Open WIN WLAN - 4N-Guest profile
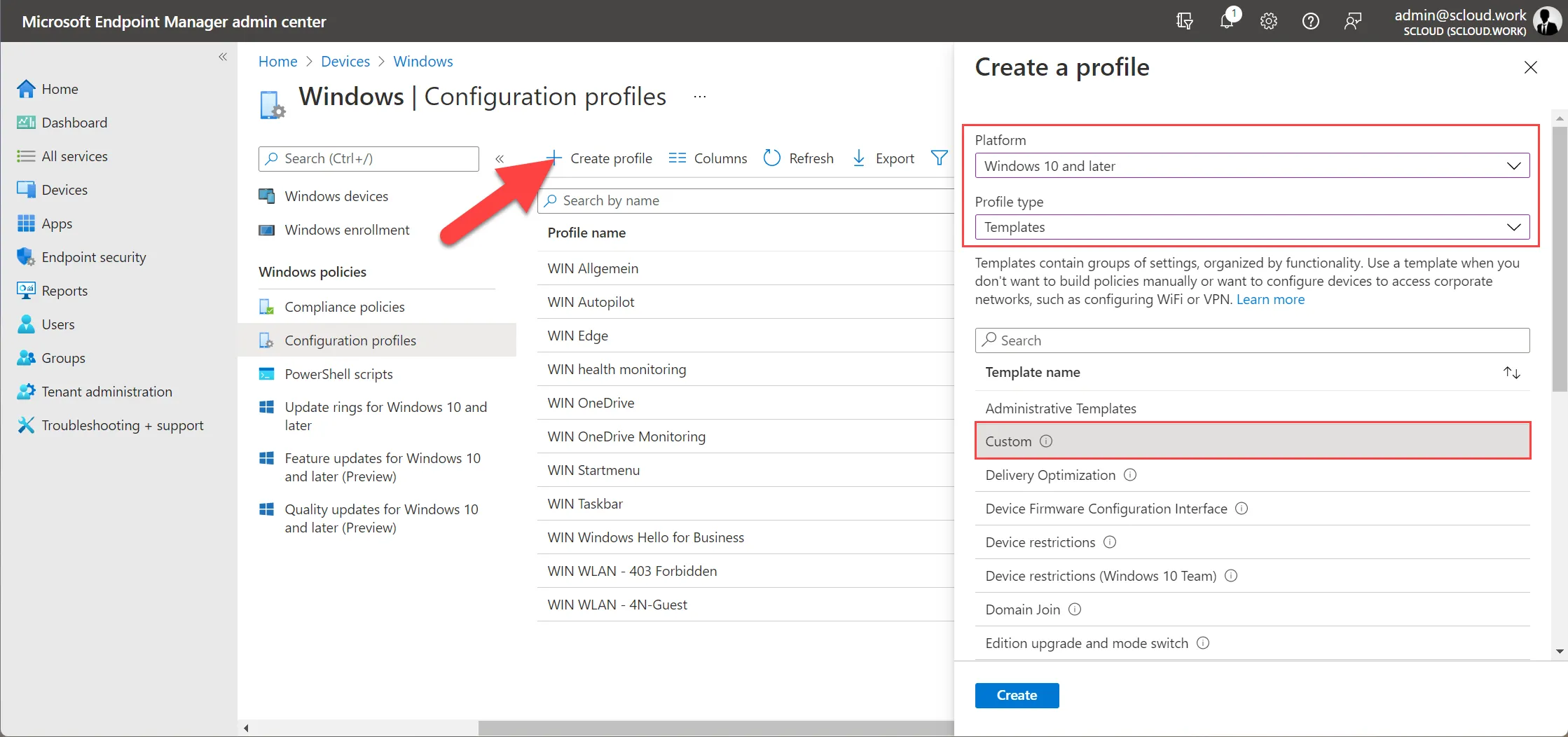Image resolution: width=1568 pixels, height=737 pixels. point(617,605)
